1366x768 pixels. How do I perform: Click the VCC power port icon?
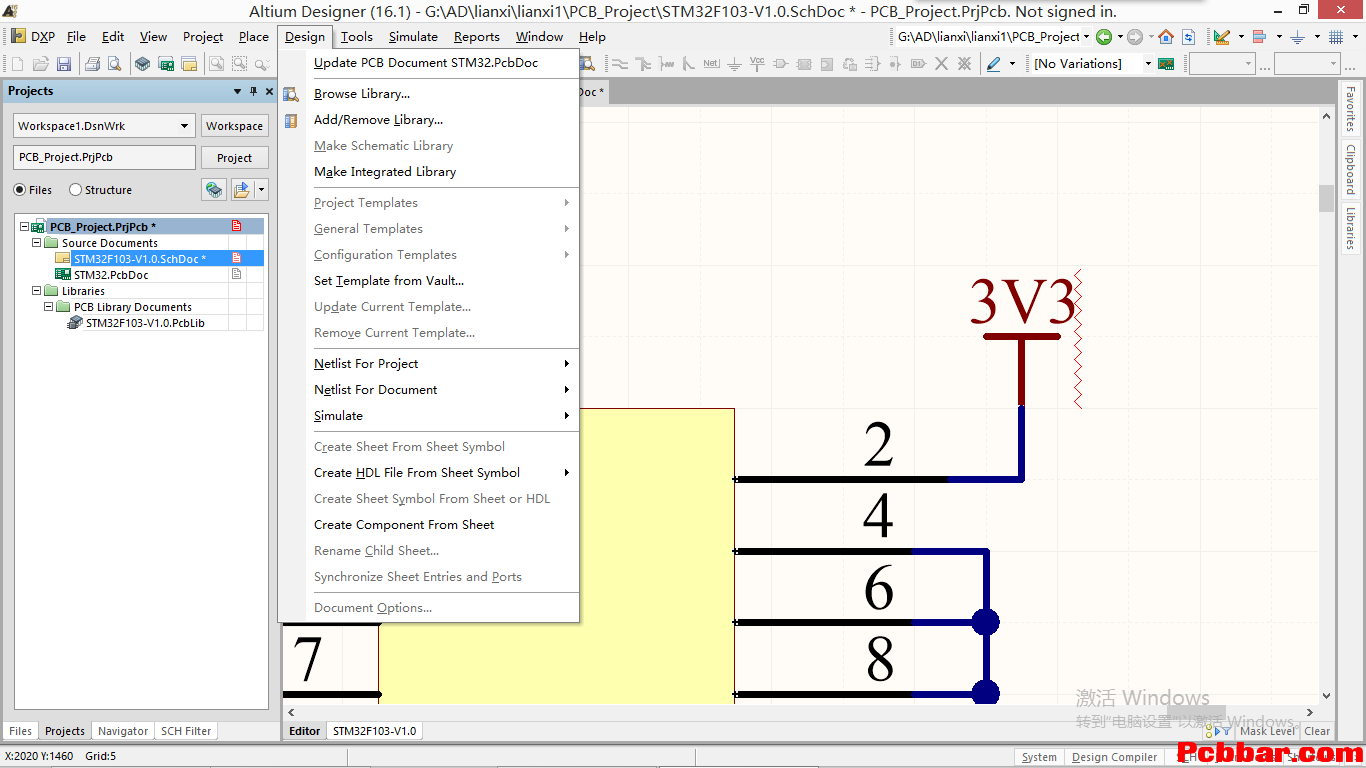point(757,64)
